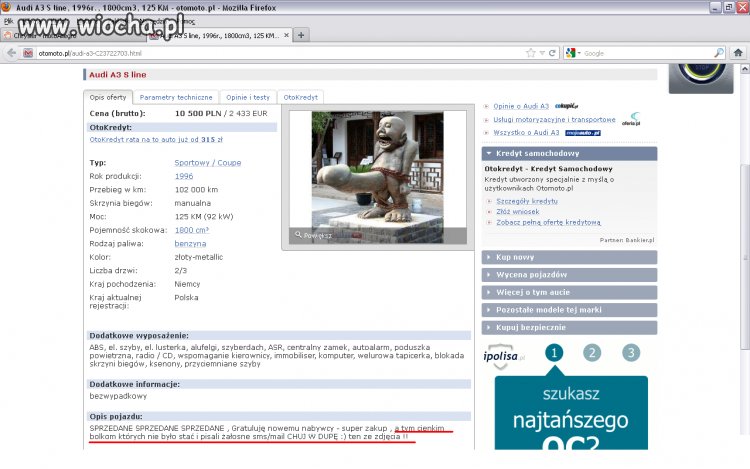The height and width of the screenshot is (469, 750).
Task: Expand the Więcej o tym aucie section
Action: (569, 293)
